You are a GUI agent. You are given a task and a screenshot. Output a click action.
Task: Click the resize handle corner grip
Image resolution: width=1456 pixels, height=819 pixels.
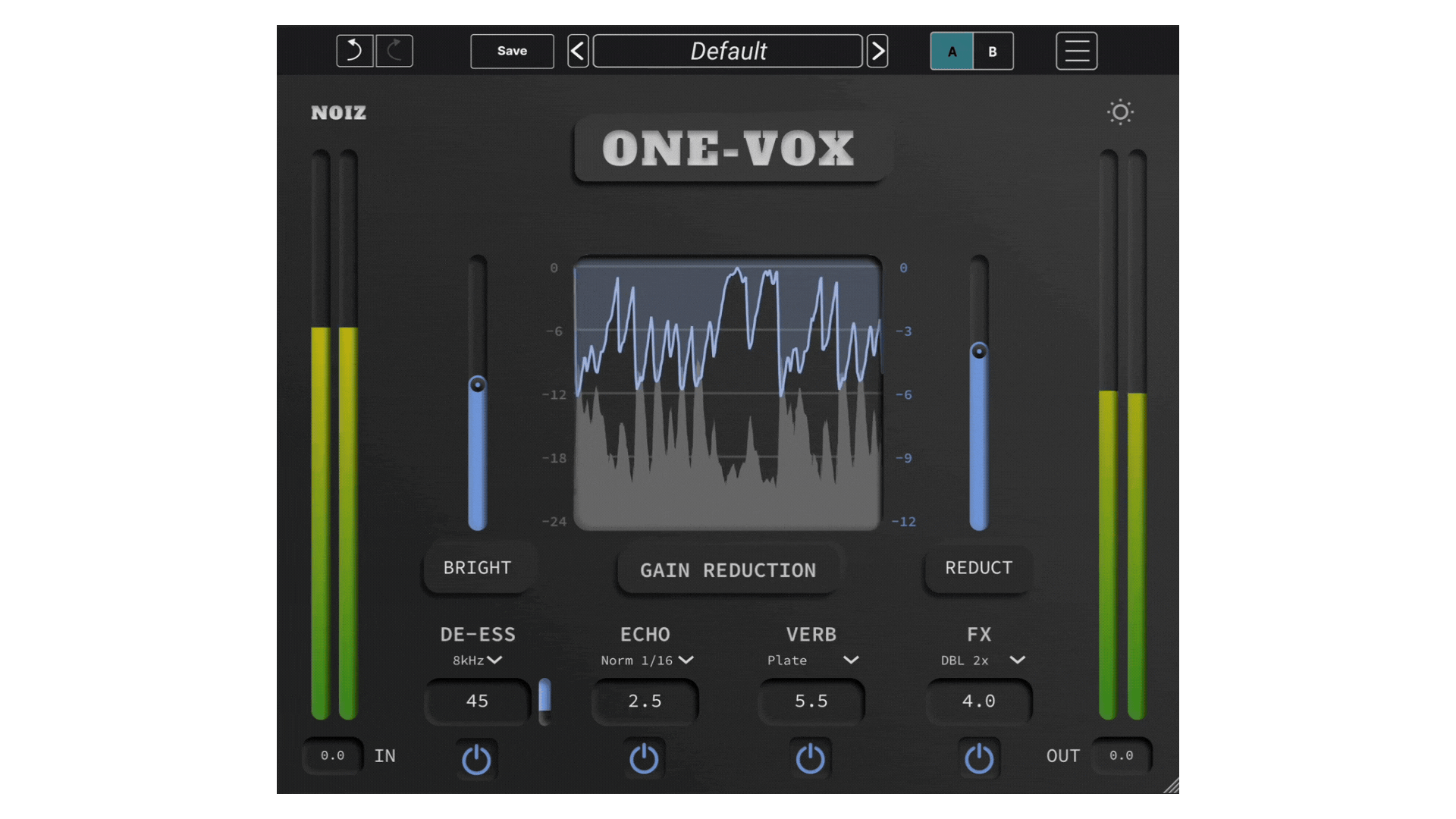1172,786
